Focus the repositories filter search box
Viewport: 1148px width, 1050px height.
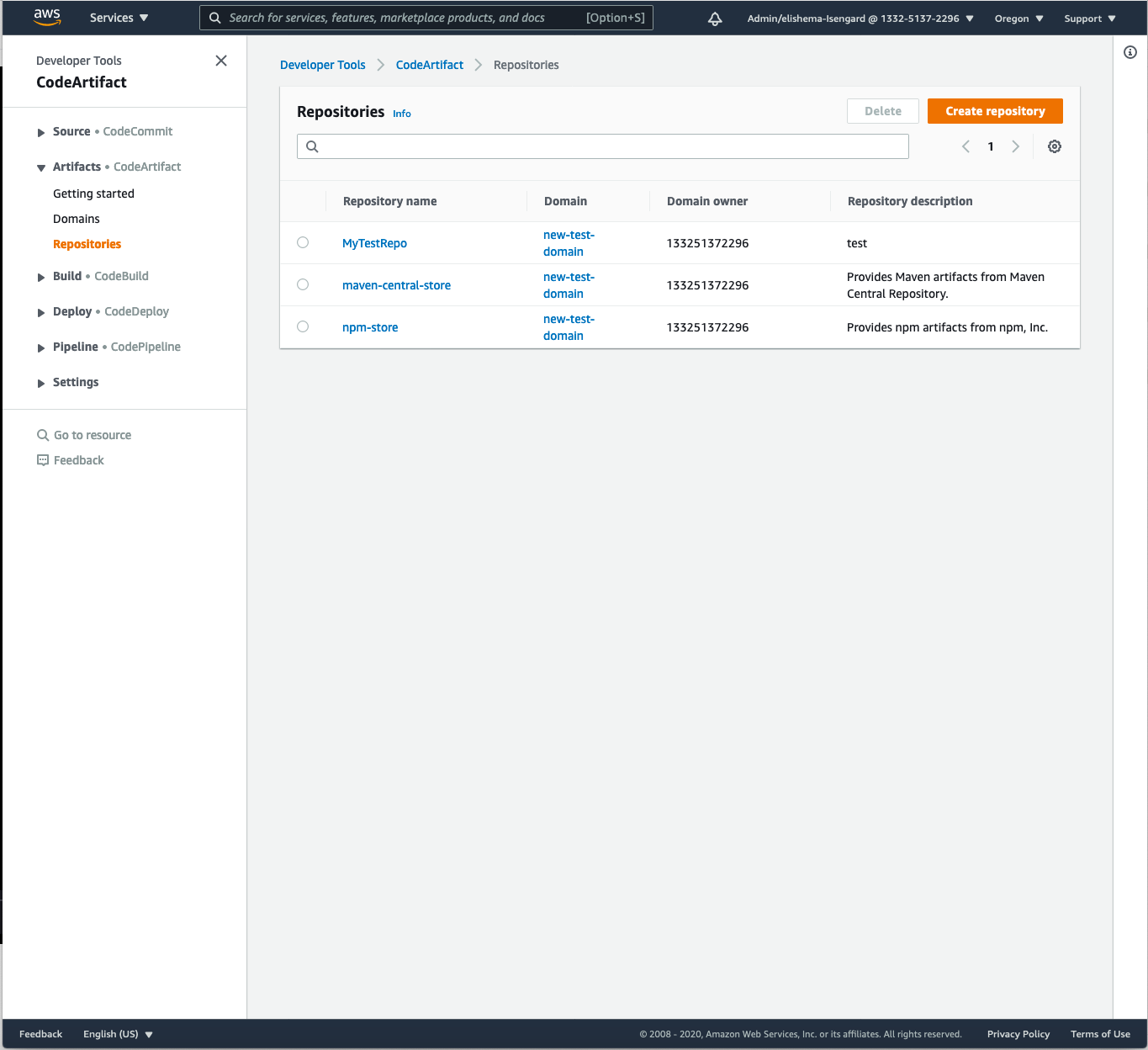coord(603,146)
